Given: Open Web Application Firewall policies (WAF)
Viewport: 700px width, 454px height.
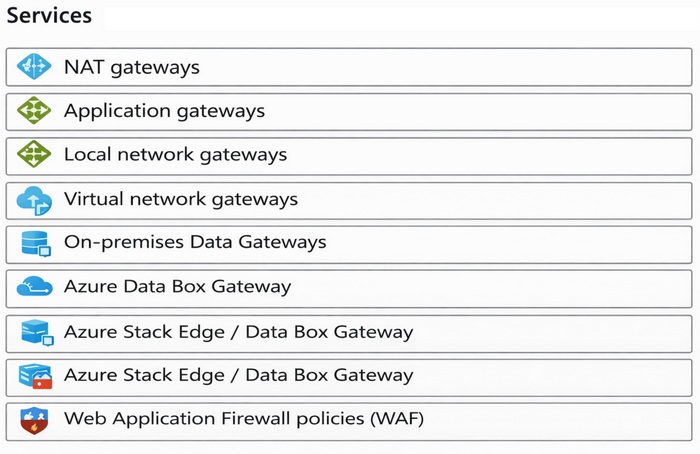Looking at the screenshot, I should click(244, 419).
